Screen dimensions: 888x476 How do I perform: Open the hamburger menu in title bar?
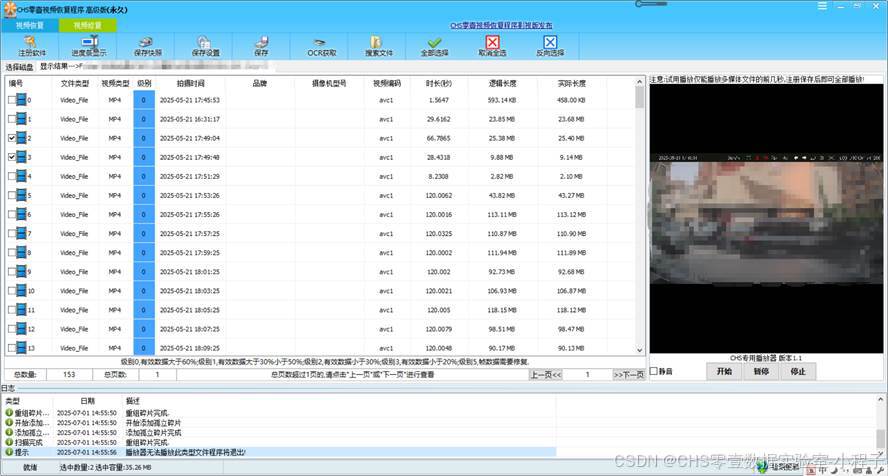coord(822,6)
